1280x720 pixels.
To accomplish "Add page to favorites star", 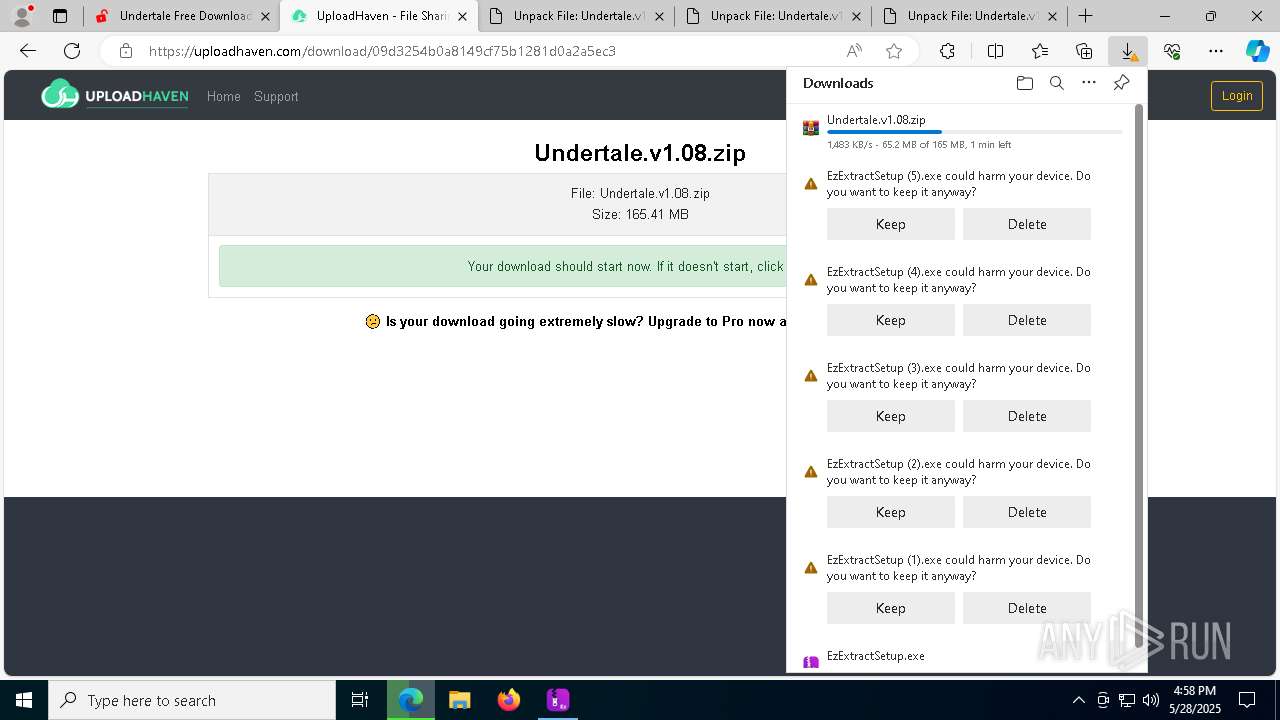I will point(894,51).
